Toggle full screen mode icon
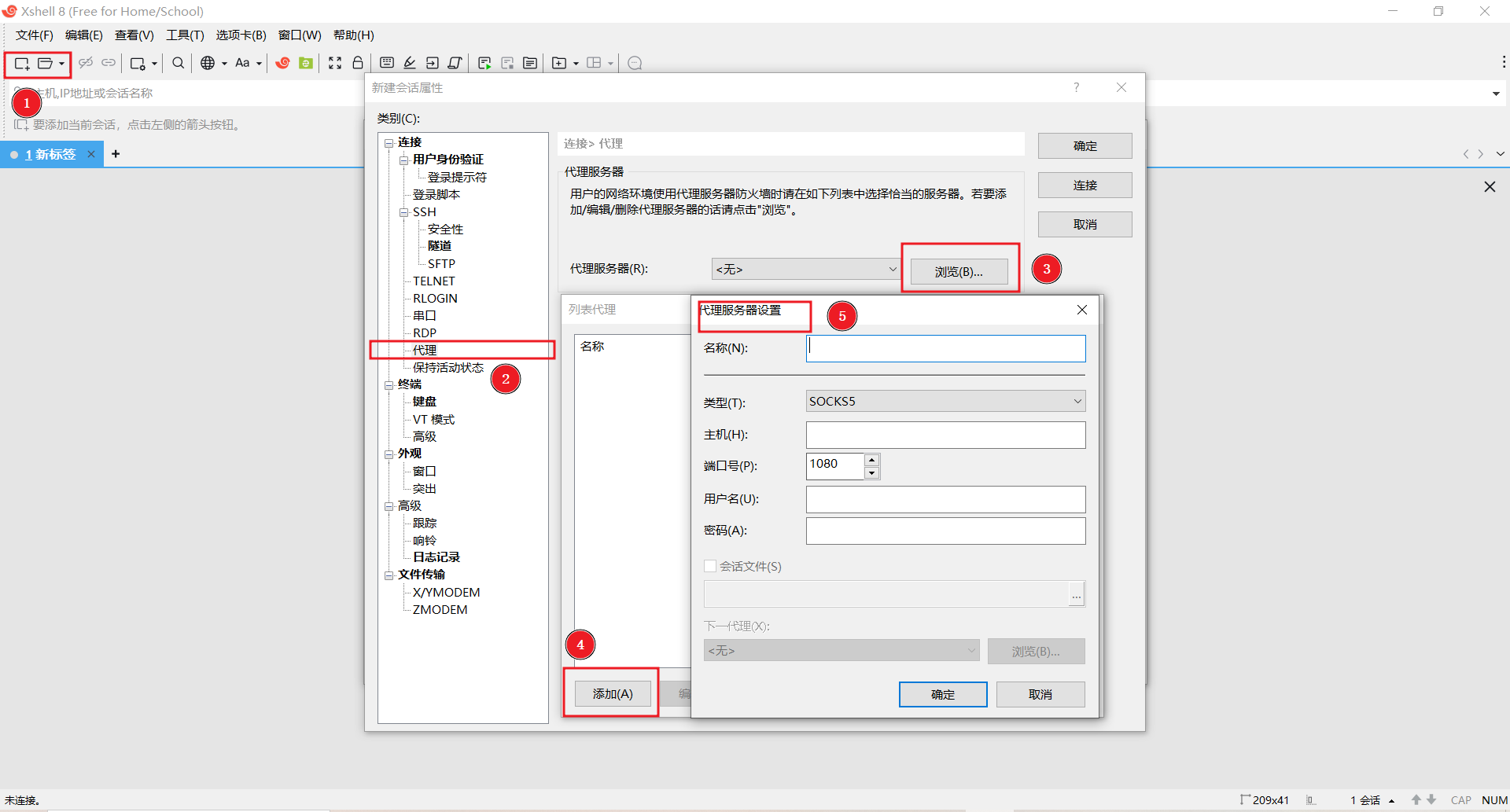Screen dimensions: 1510x812 335,63
